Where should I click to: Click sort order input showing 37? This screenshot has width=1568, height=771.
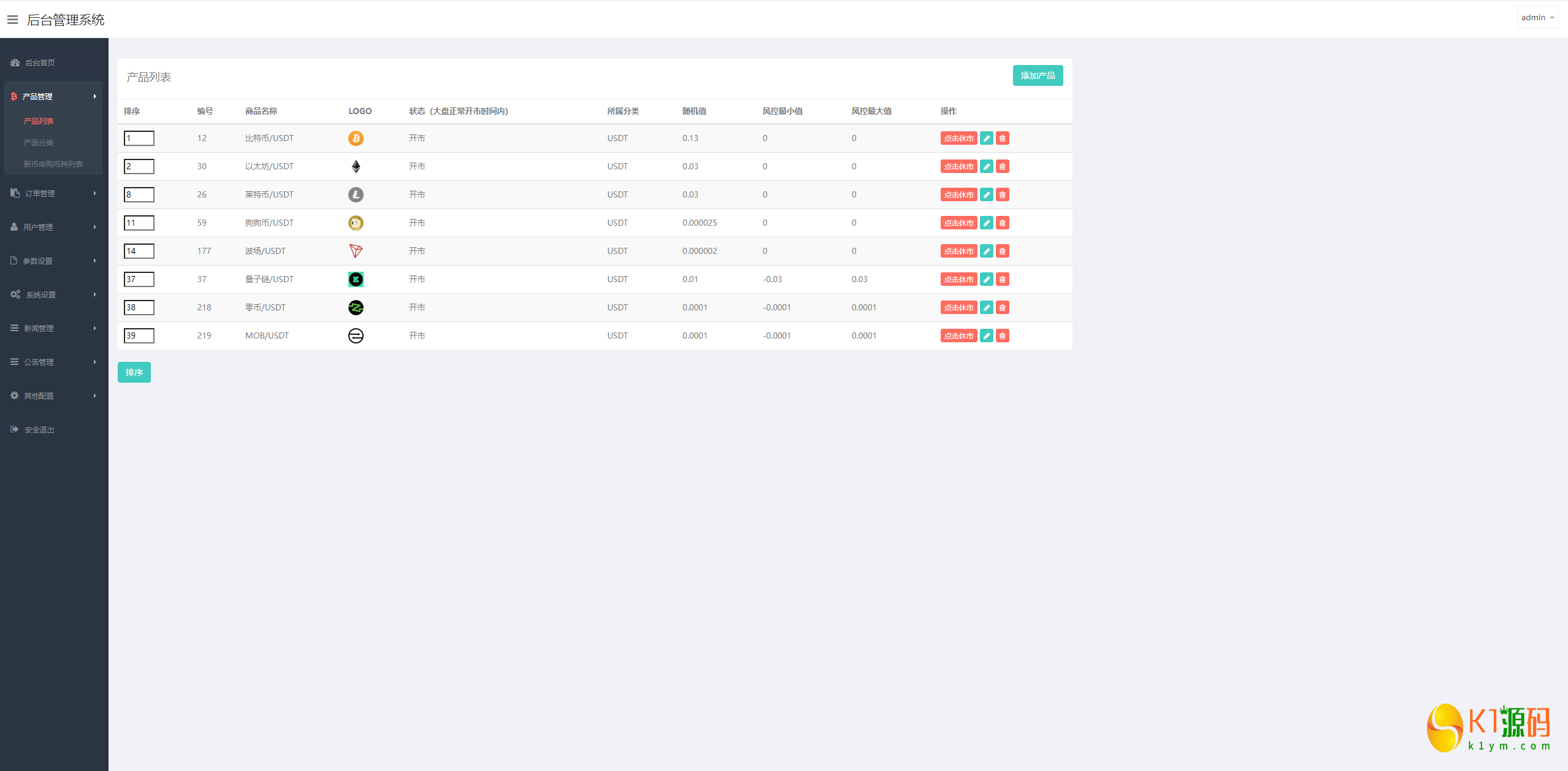[x=139, y=279]
